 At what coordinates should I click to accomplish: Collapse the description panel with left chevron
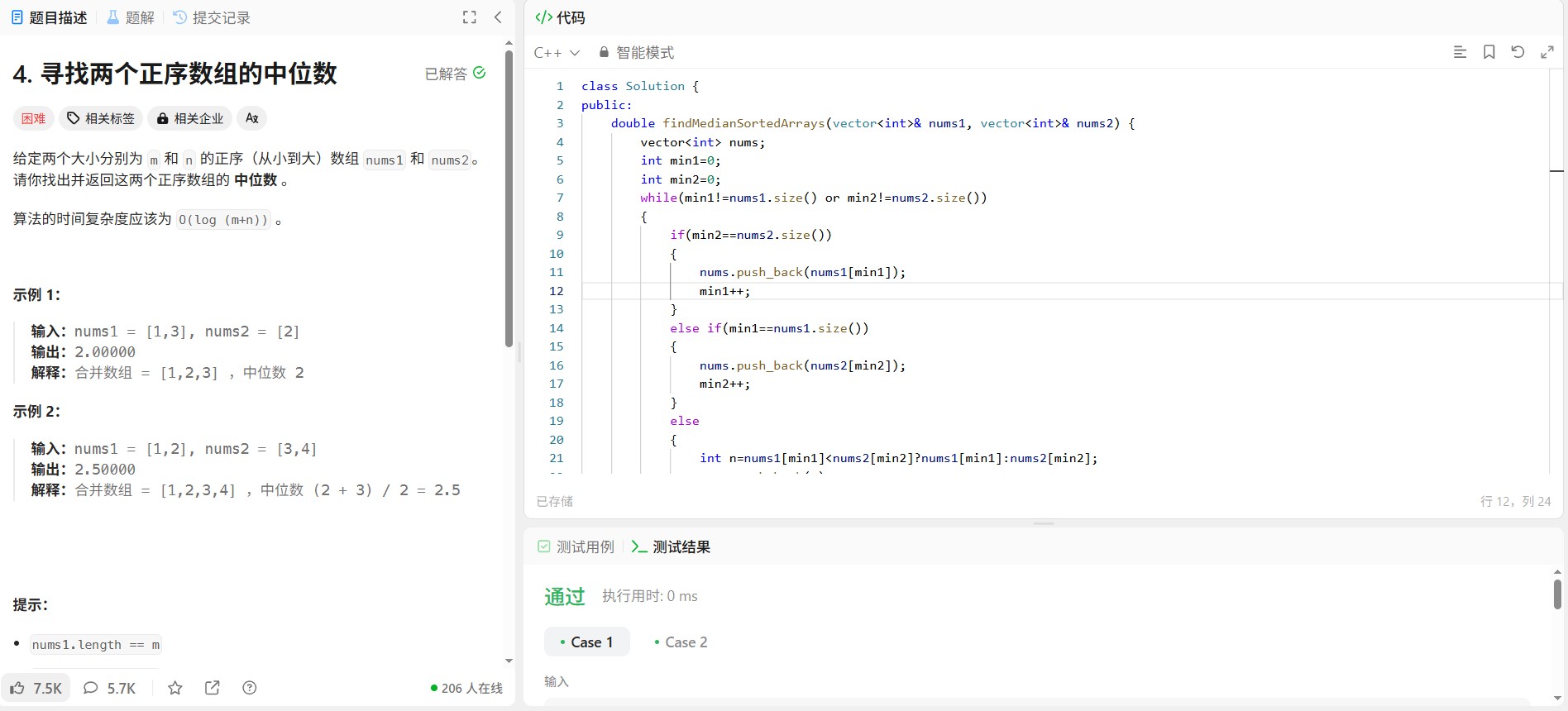pos(498,17)
